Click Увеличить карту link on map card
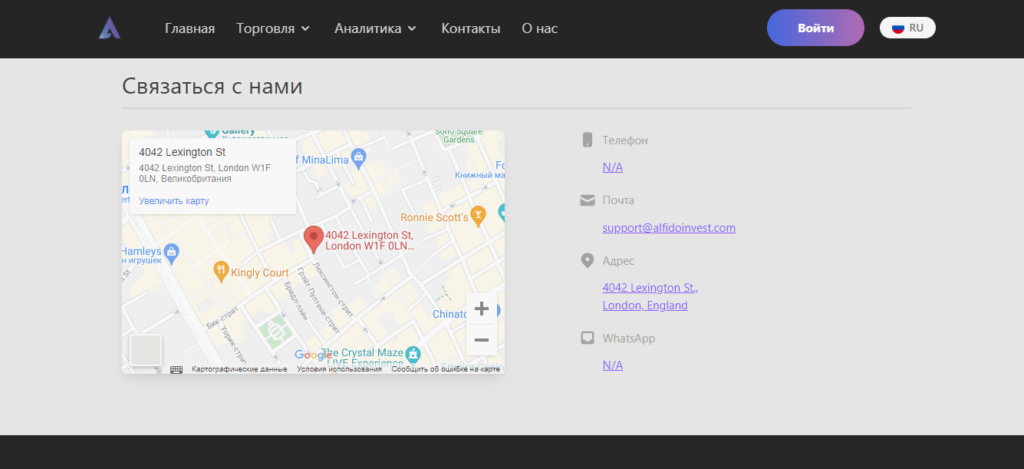This screenshot has height=469, width=1024. pyautogui.click(x=174, y=201)
